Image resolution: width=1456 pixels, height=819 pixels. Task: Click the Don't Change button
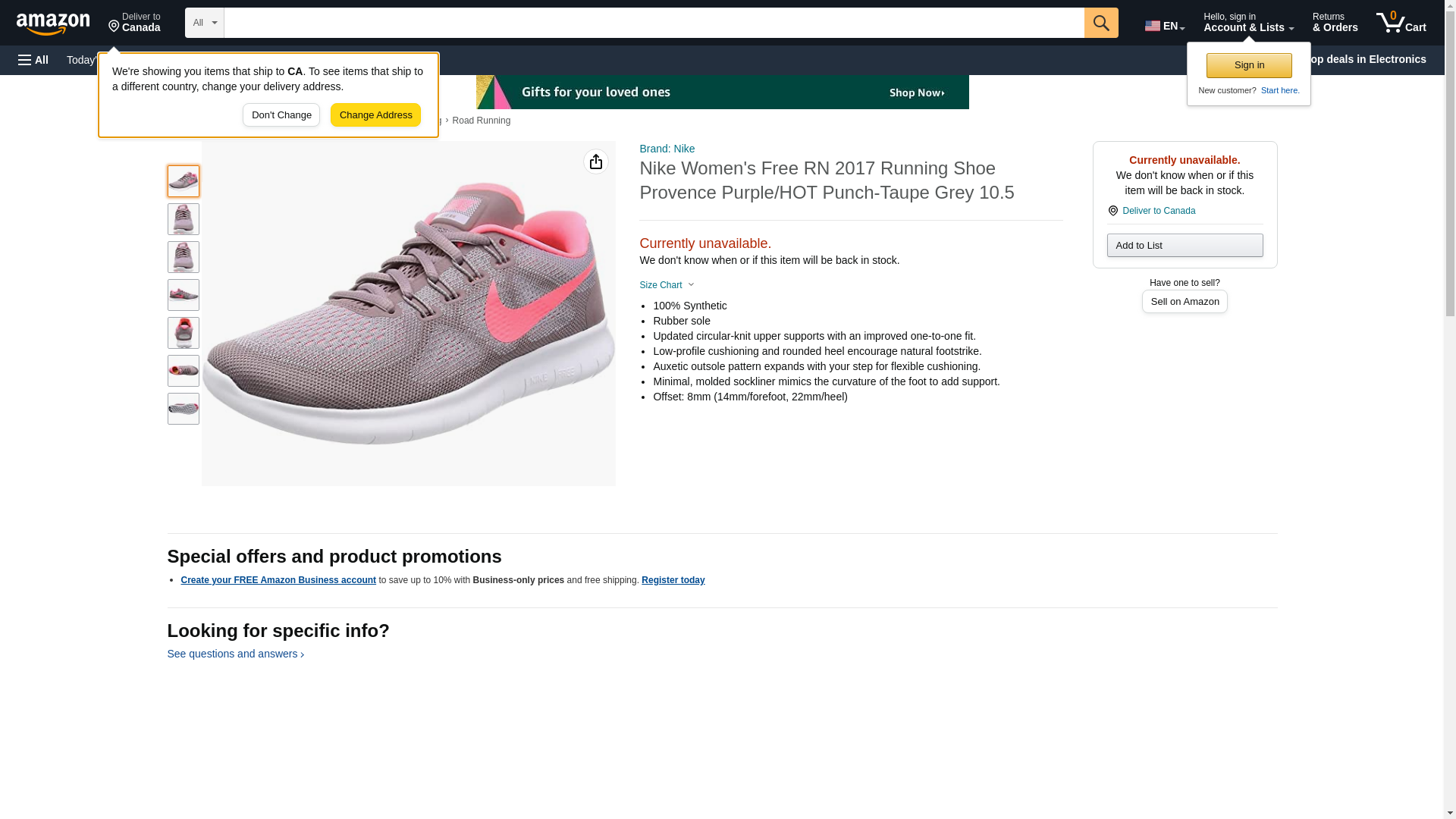281,115
